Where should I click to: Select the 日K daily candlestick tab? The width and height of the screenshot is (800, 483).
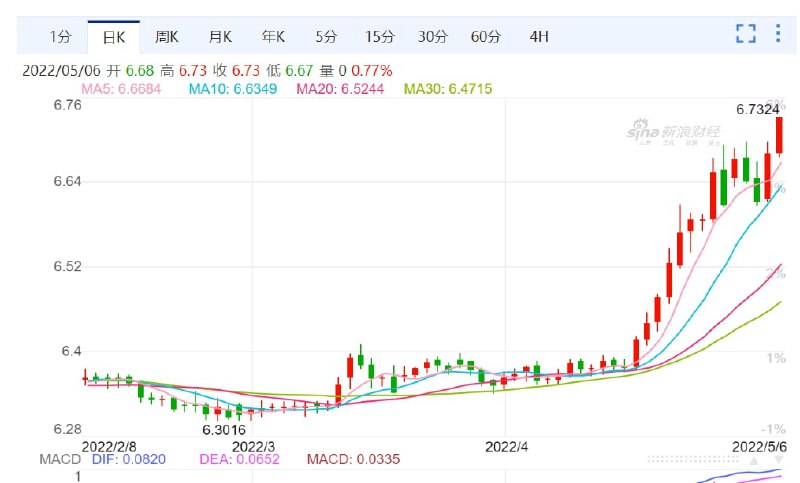[x=113, y=37]
